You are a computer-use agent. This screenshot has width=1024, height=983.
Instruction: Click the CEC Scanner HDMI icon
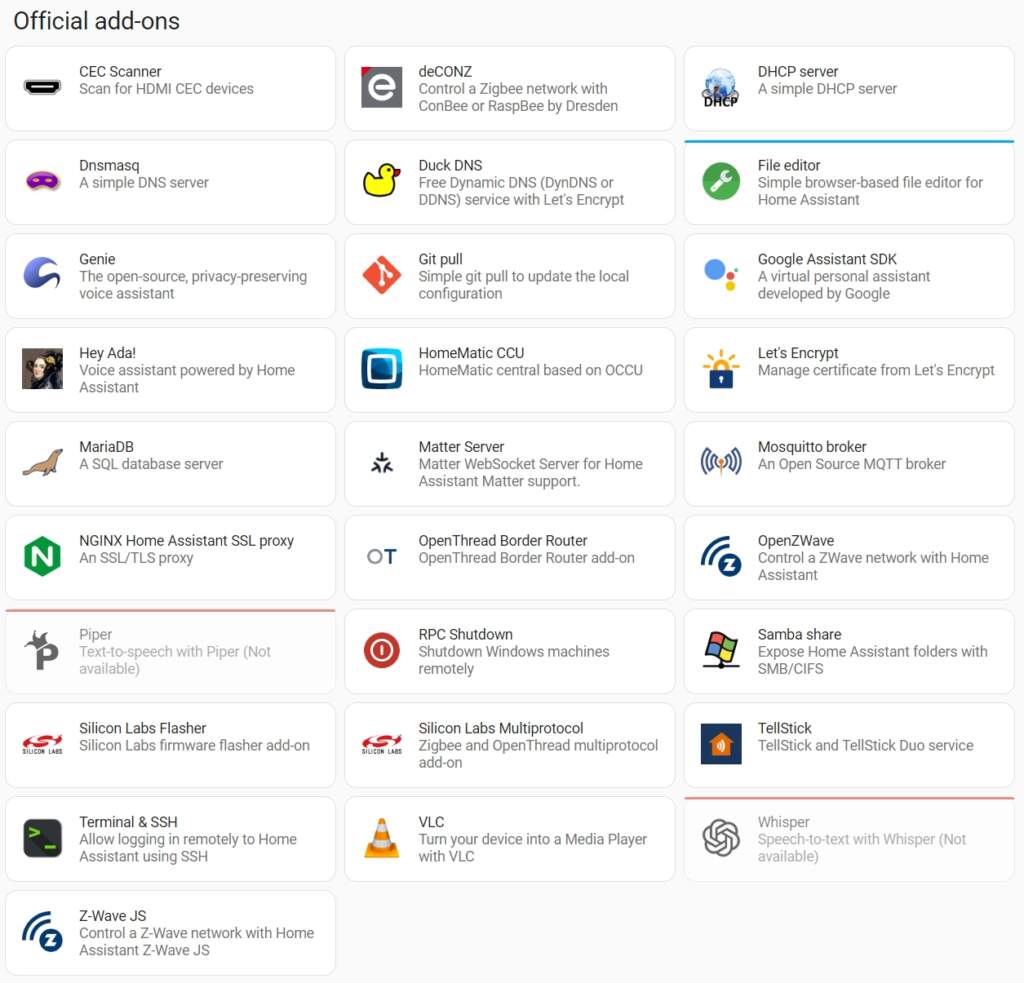coord(42,88)
